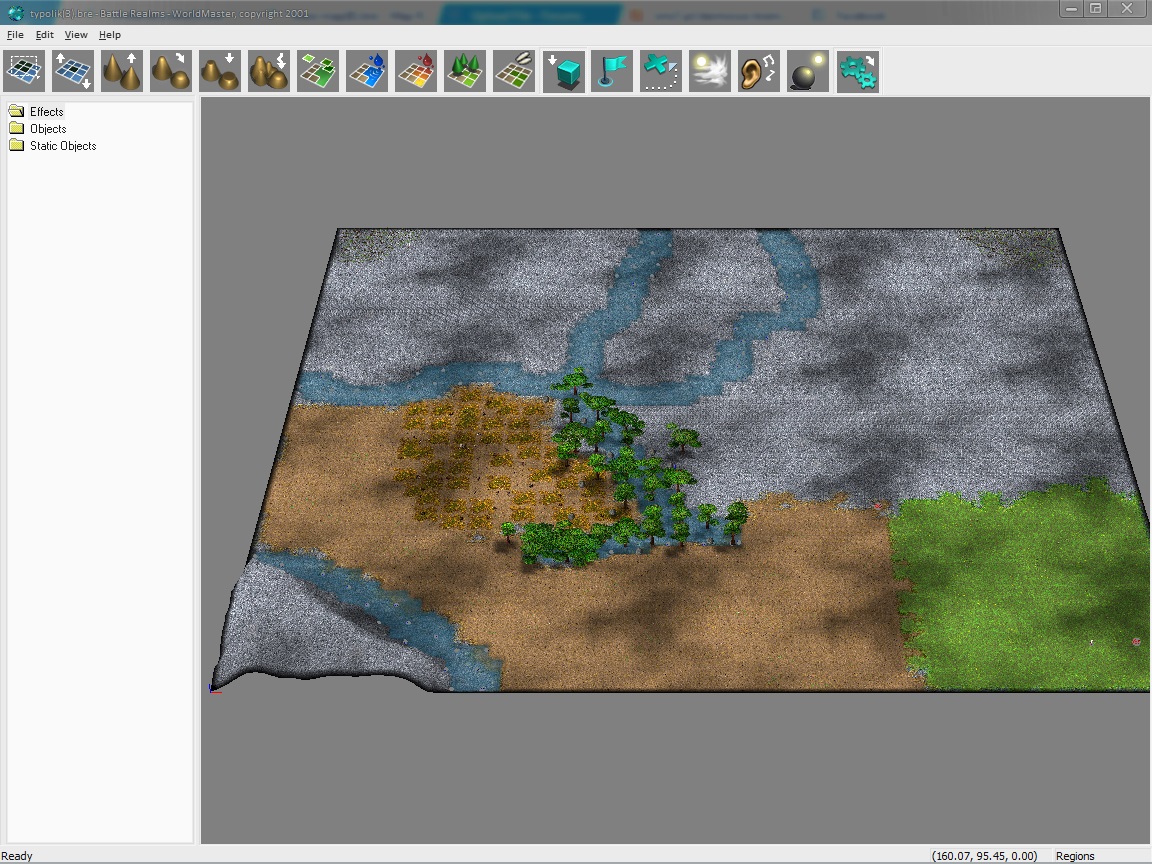
Task: Open the Help menu
Action: (x=109, y=35)
